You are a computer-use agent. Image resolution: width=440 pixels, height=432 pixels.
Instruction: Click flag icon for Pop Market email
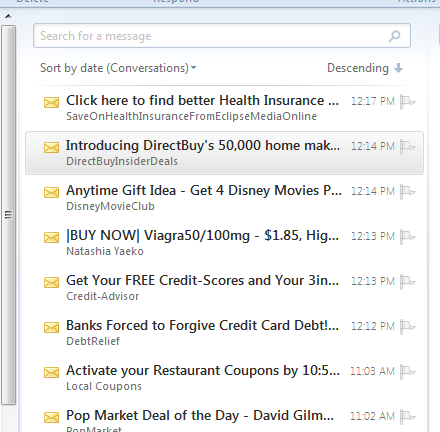click(407, 416)
